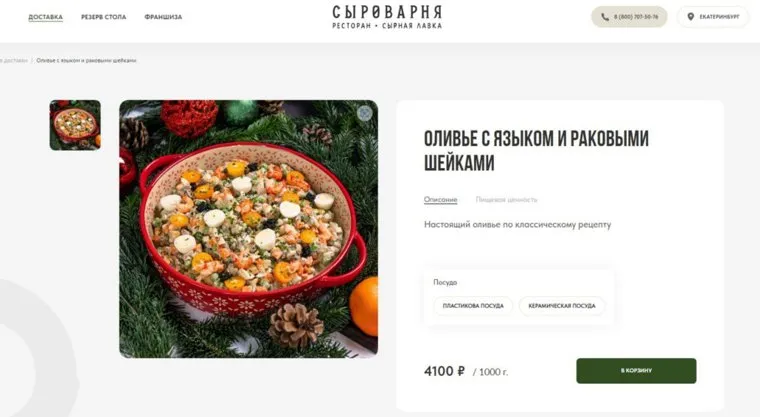Click the delivery breadcrumb link
This screenshot has width=760, height=417.
[x=14, y=61]
